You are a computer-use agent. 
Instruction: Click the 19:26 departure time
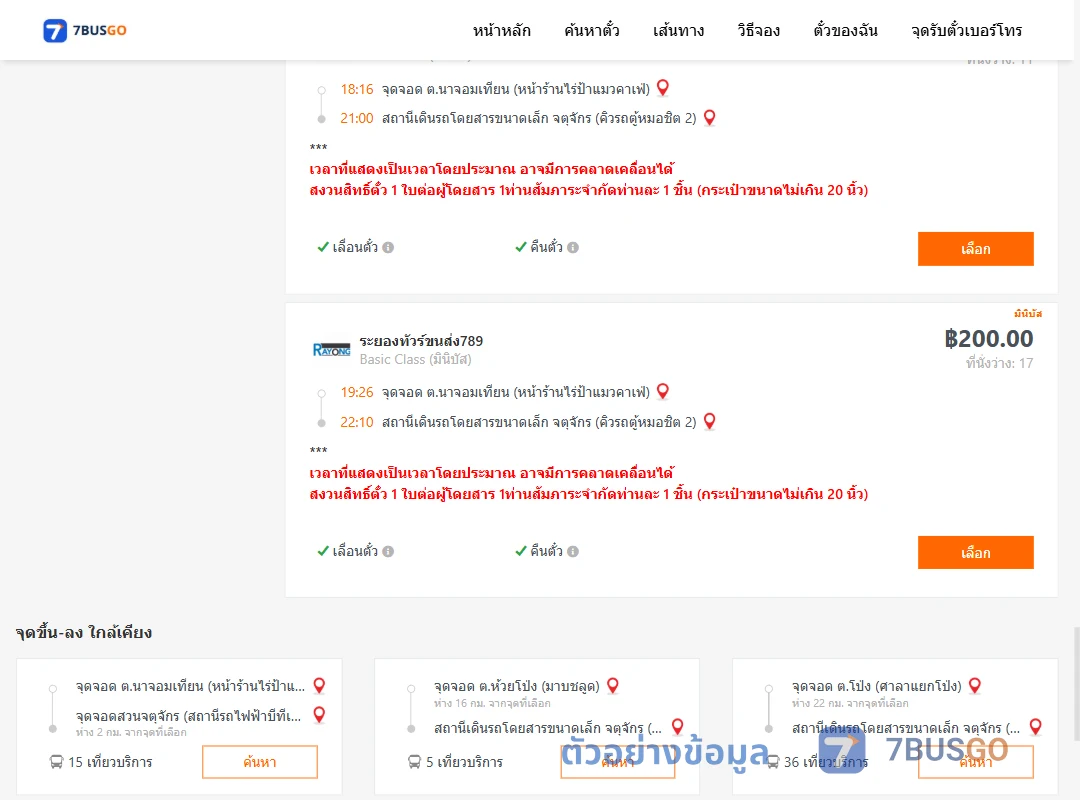coord(357,392)
